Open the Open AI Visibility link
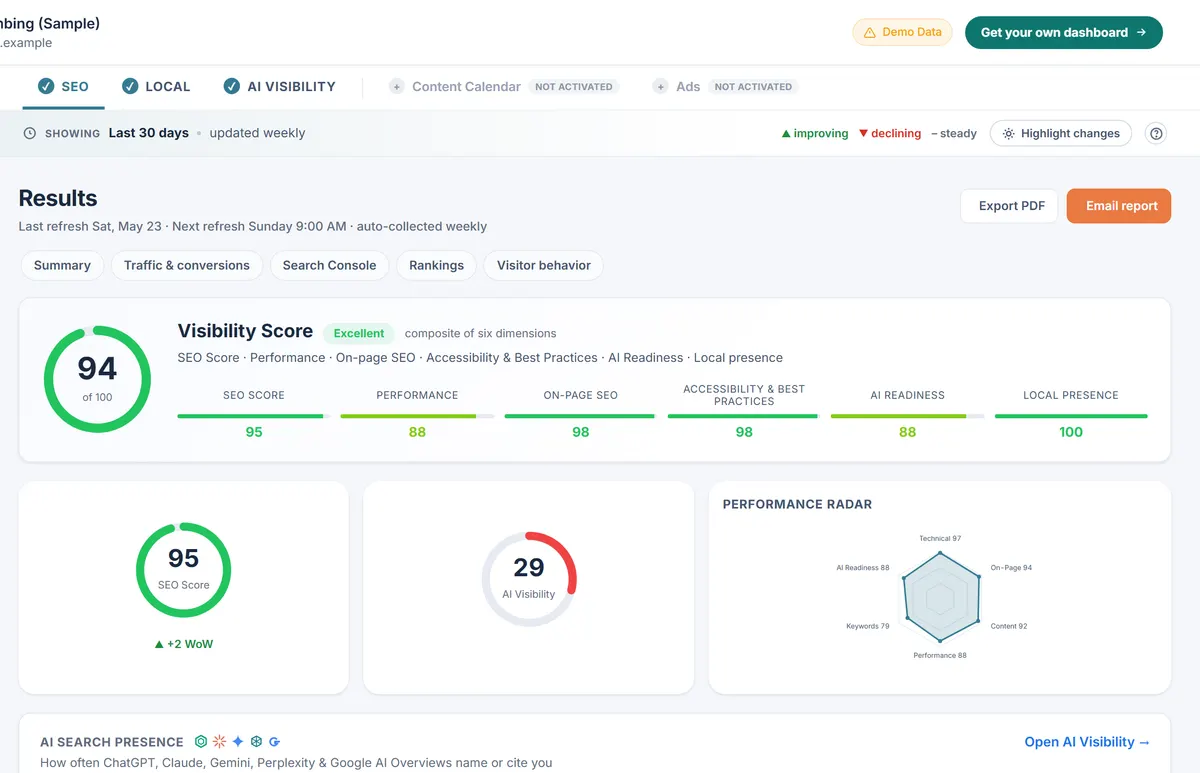The image size is (1200, 773). pos(1087,742)
